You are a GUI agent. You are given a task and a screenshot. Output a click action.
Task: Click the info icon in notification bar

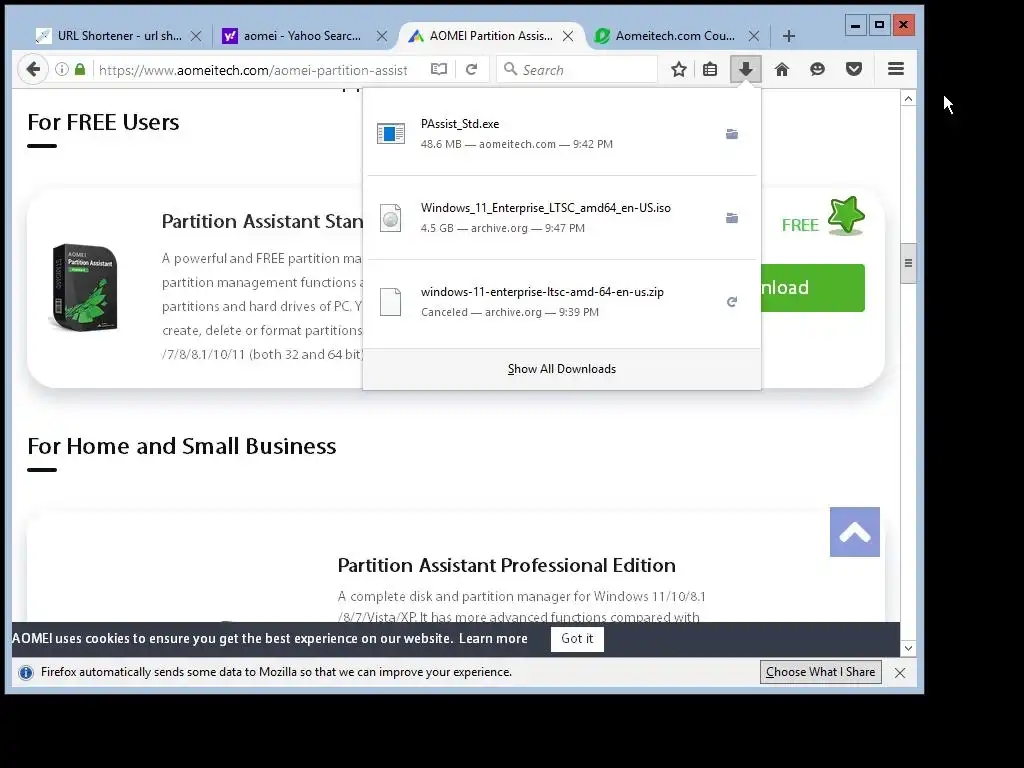point(26,673)
